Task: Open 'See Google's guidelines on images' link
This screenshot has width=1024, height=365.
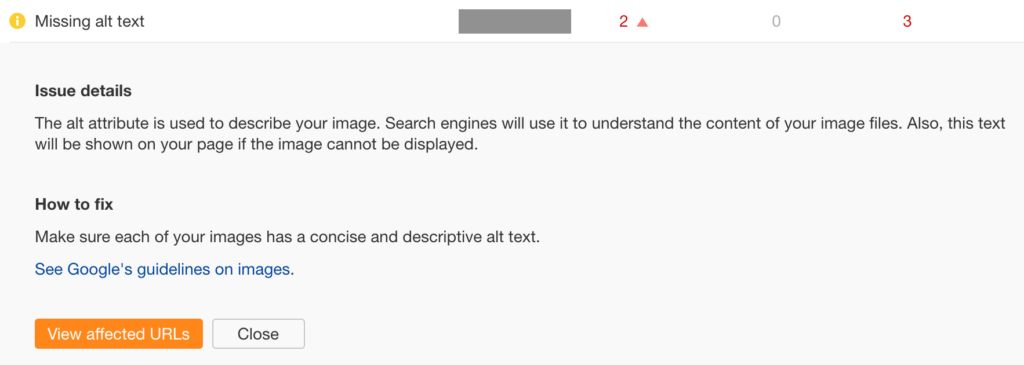Action: pyautogui.click(x=162, y=269)
